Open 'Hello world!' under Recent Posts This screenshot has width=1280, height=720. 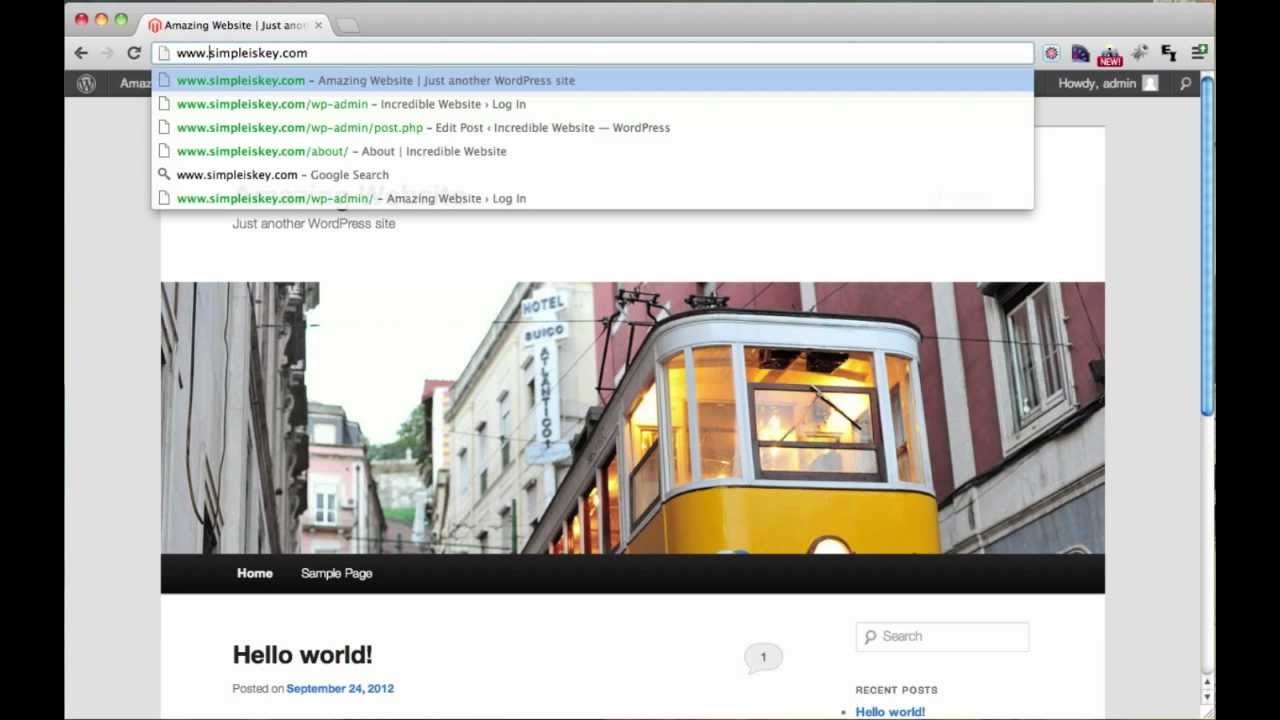pyautogui.click(x=890, y=712)
